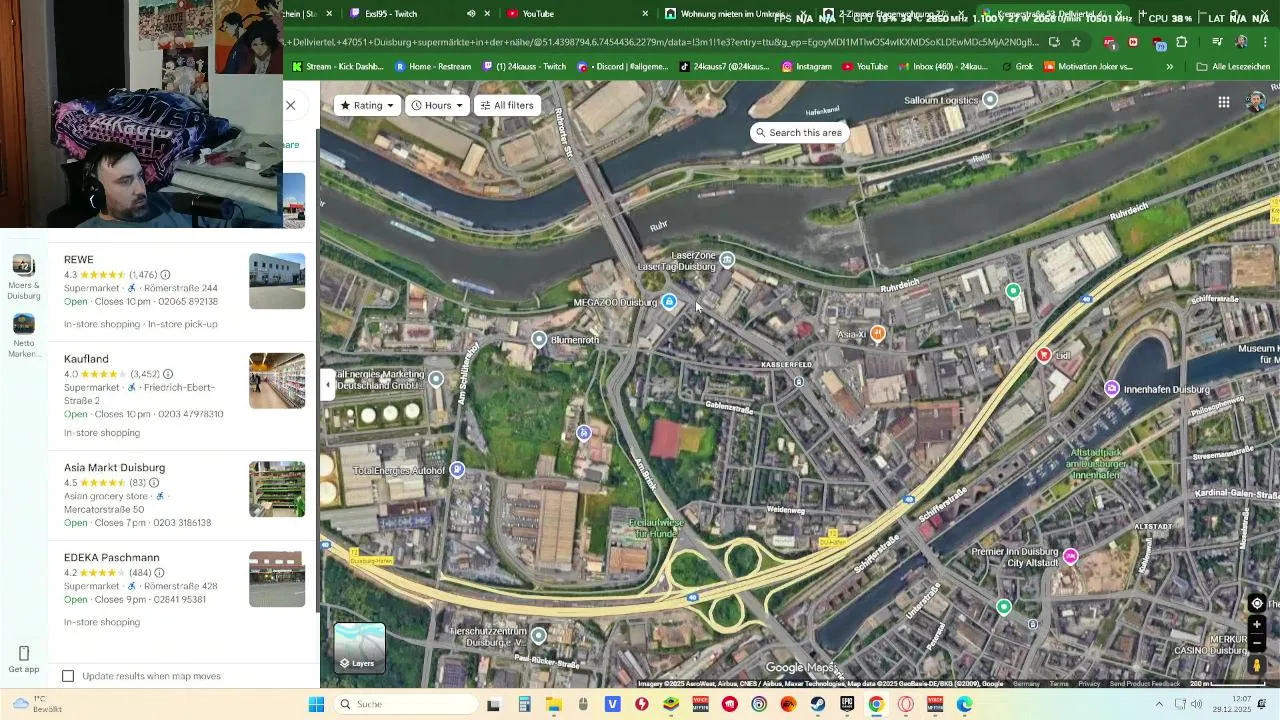This screenshot has width=1280, height=720.
Task: Open Steam from the taskbar
Action: [x=817, y=704]
